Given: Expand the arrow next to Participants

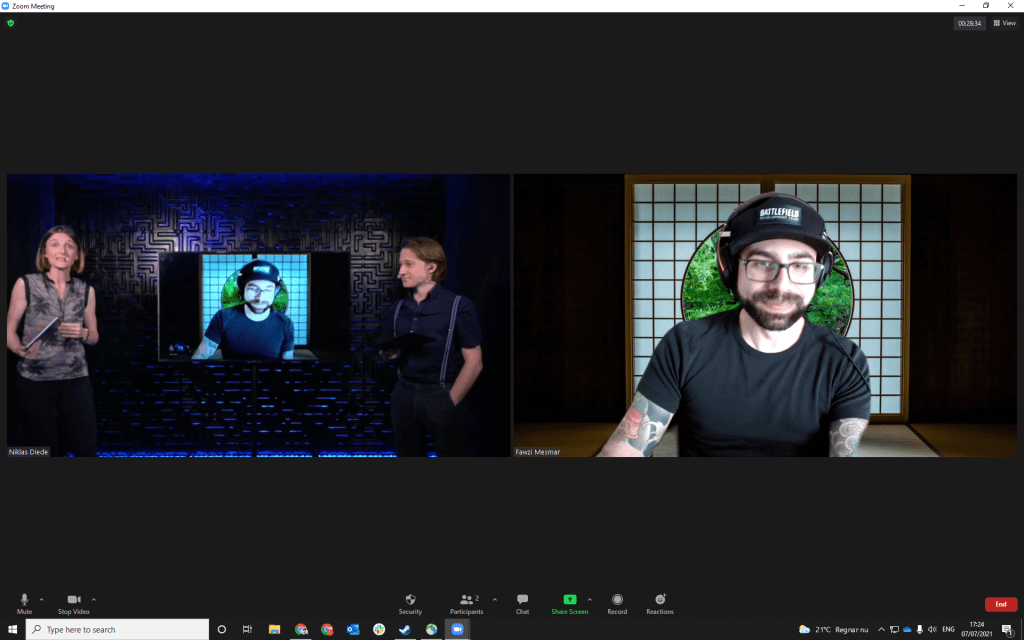Looking at the screenshot, I should click(495, 599).
